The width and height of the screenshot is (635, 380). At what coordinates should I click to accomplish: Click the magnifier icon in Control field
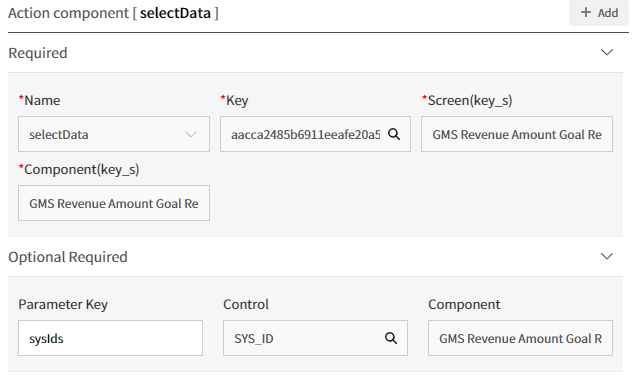tap(391, 338)
